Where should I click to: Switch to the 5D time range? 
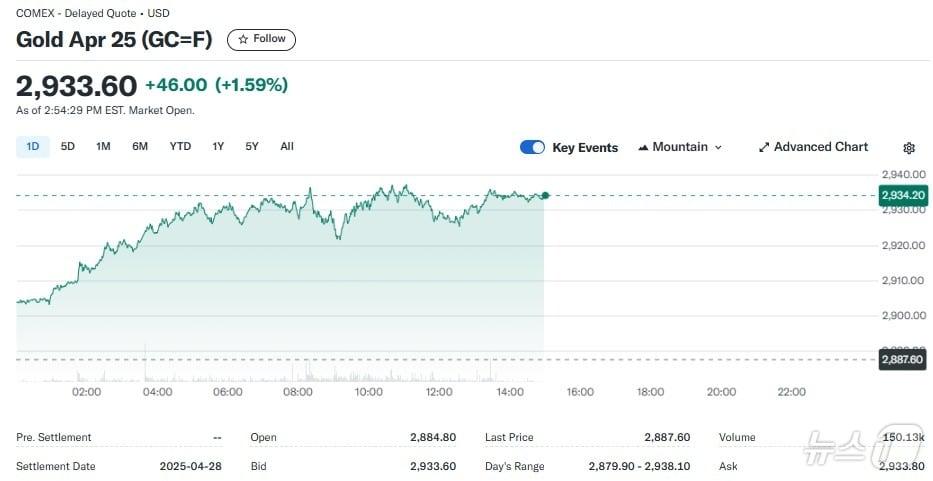click(x=68, y=147)
